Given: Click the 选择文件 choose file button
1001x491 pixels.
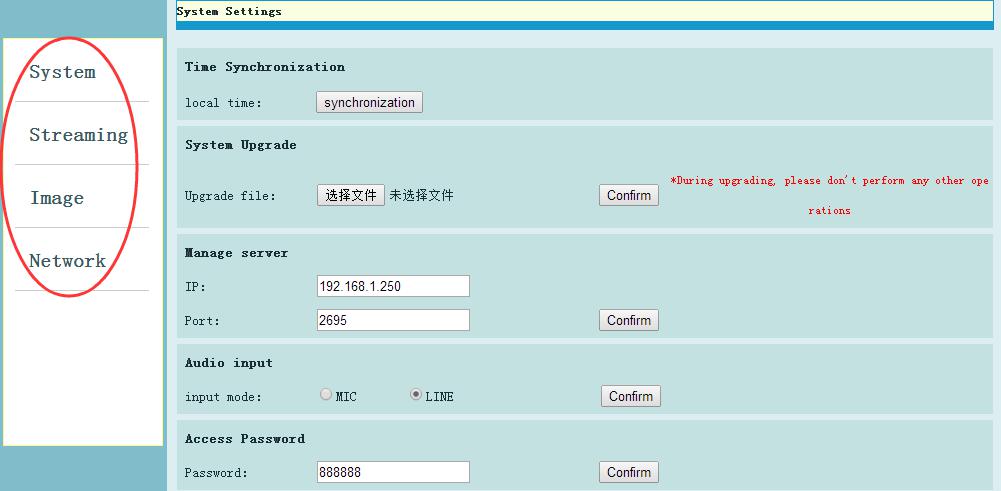Looking at the screenshot, I should (x=350, y=195).
